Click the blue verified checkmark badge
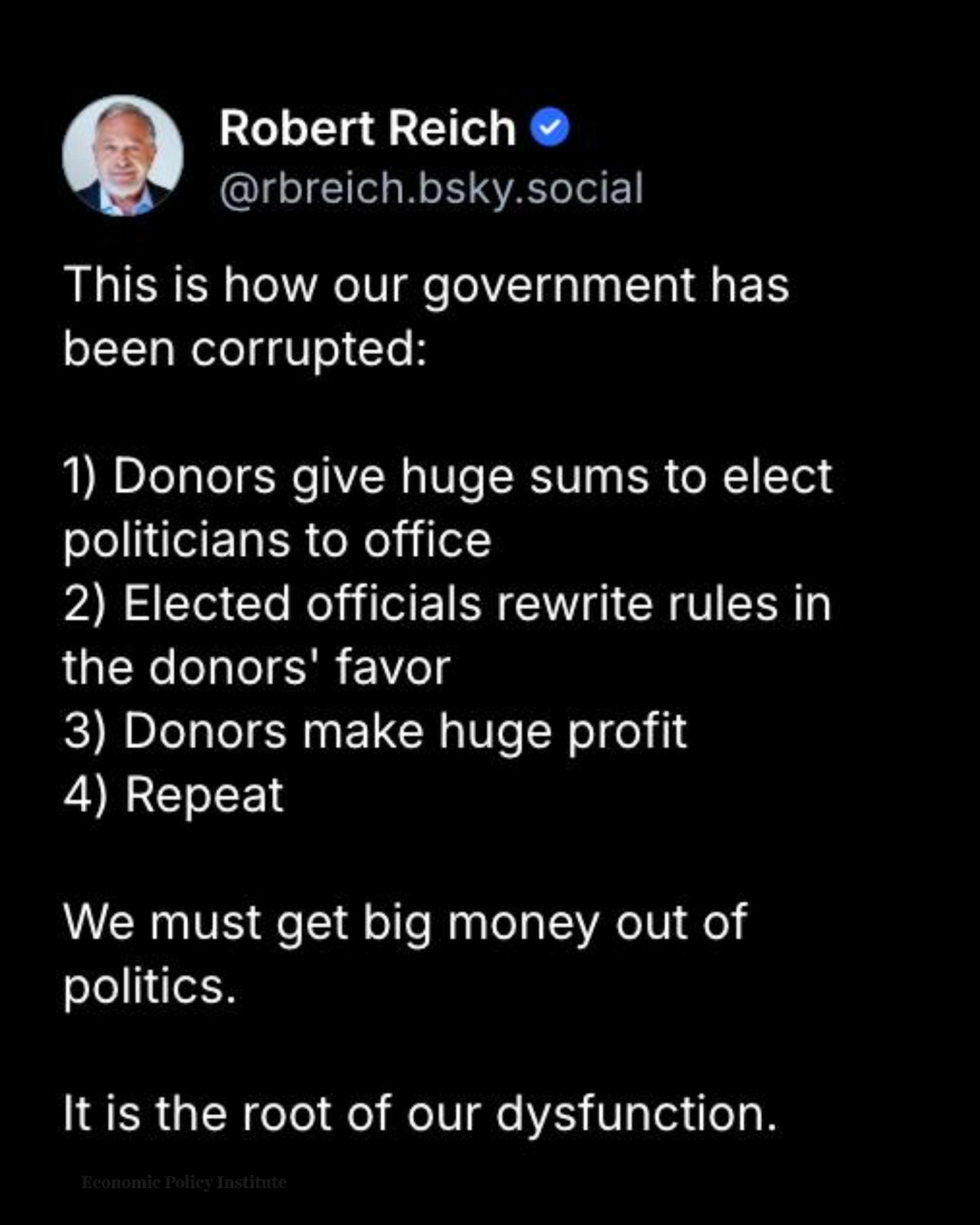Viewport: 980px width, 1225px height. pos(550,127)
